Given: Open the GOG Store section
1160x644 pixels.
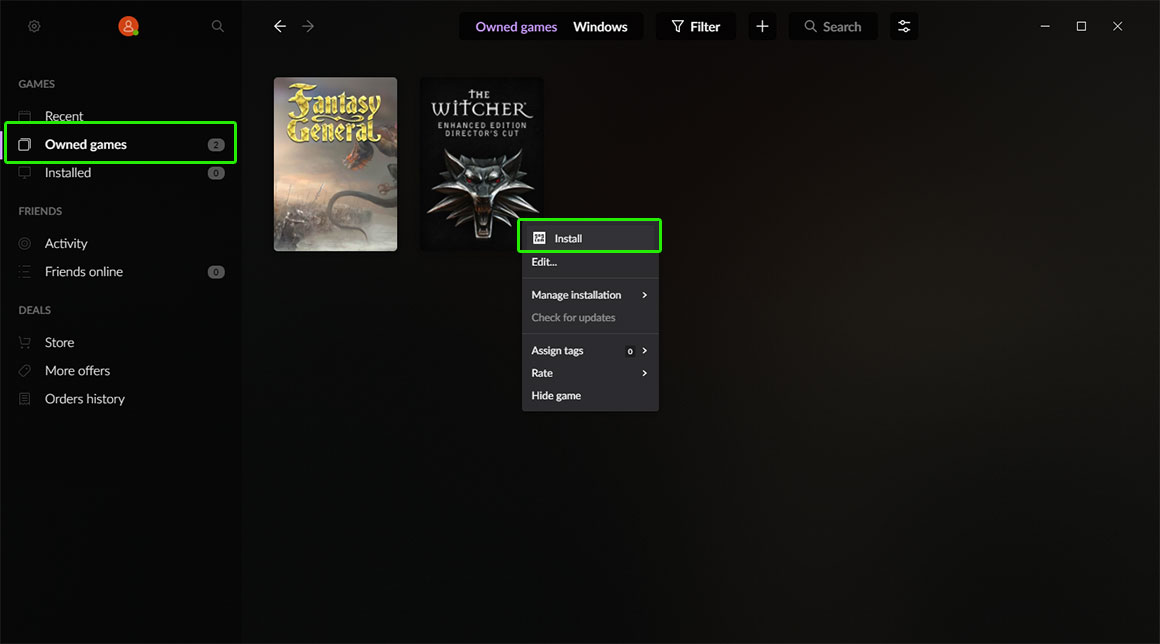Looking at the screenshot, I should 59,342.
